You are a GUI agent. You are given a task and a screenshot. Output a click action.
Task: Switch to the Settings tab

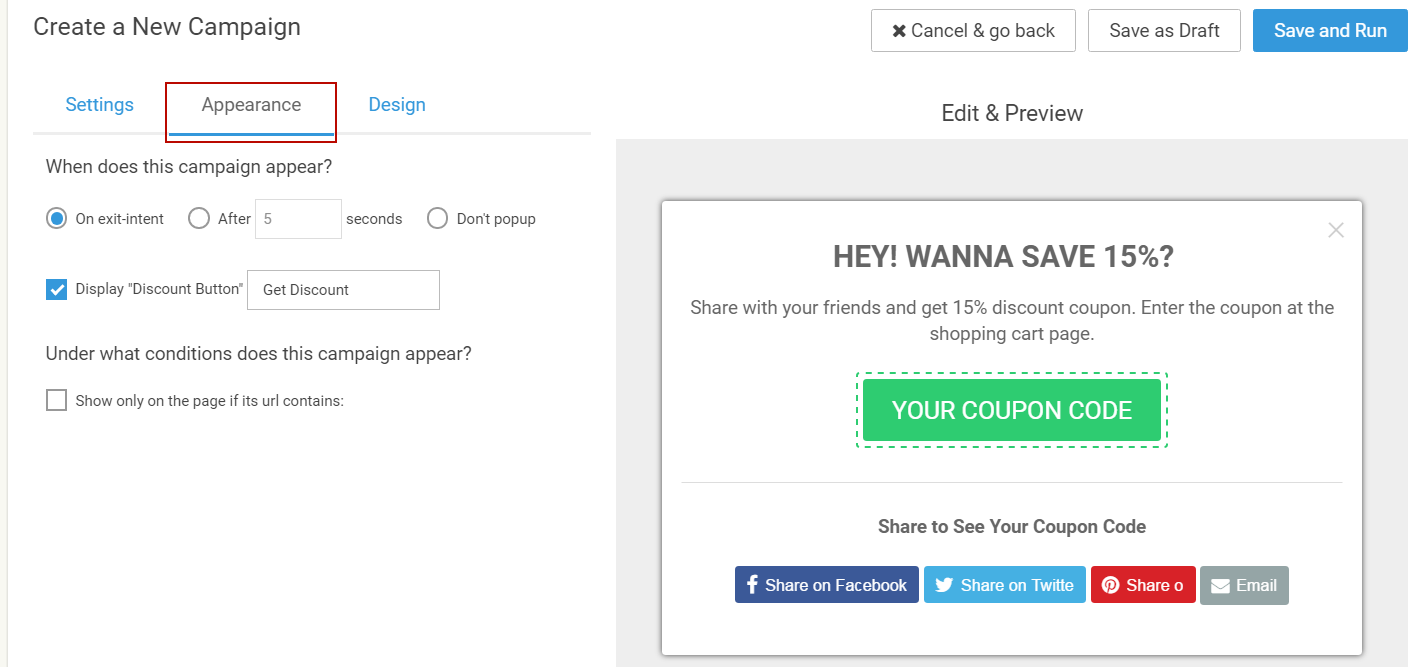coord(100,105)
